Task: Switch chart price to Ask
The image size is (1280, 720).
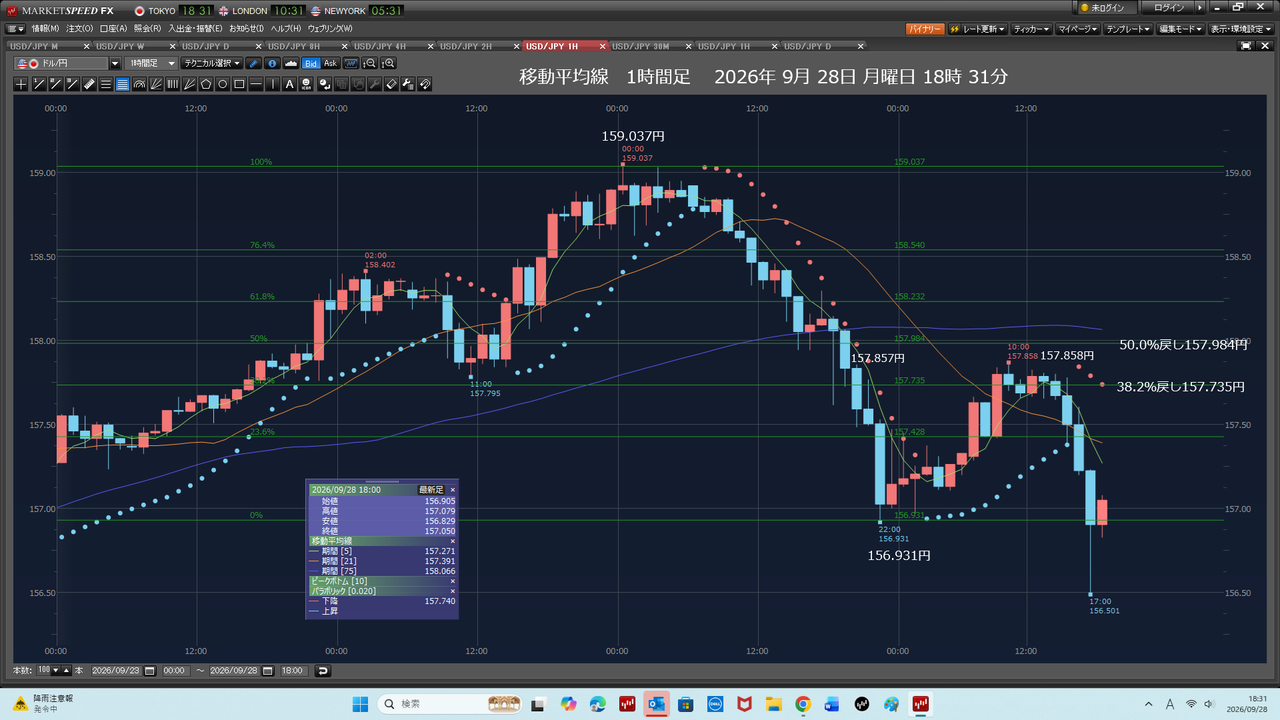Action: coord(331,63)
